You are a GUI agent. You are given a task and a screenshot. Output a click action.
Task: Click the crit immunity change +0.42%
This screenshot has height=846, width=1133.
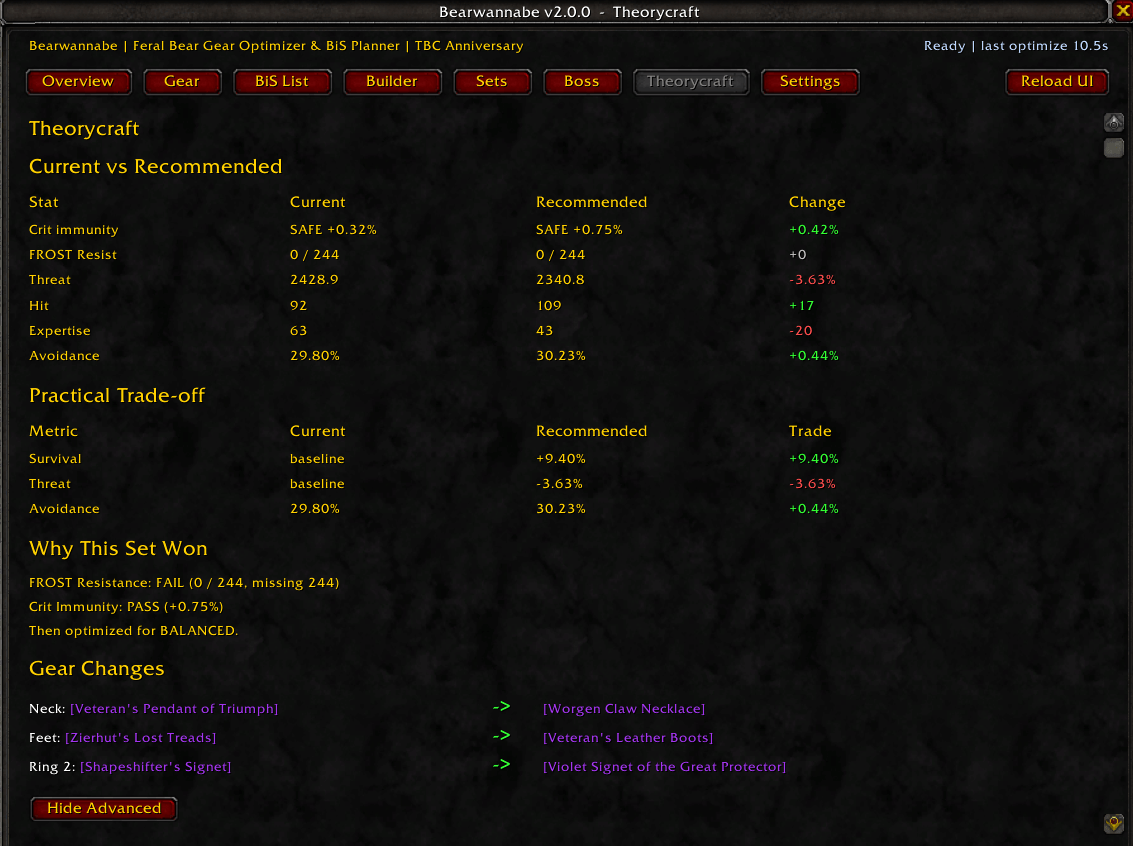(814, 230)
